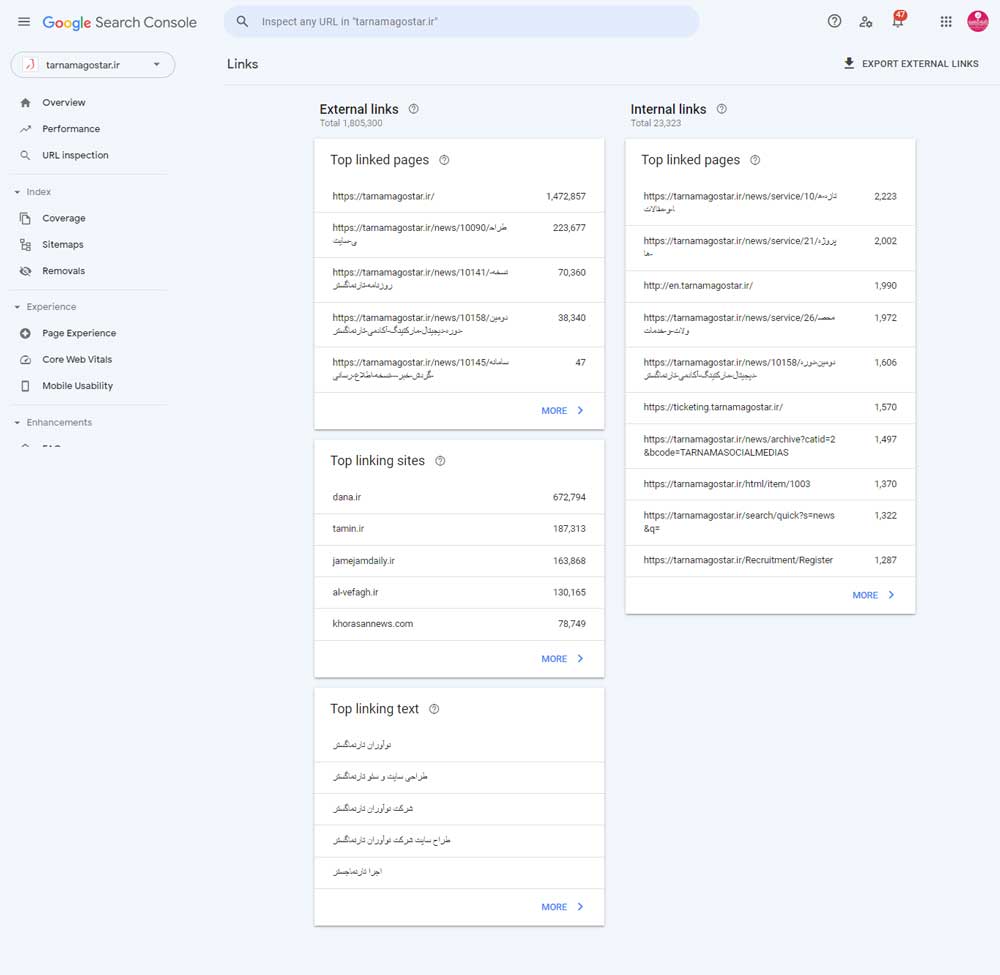
Task: Select URL inspection in the sidebar
Action: click(75, 155)
